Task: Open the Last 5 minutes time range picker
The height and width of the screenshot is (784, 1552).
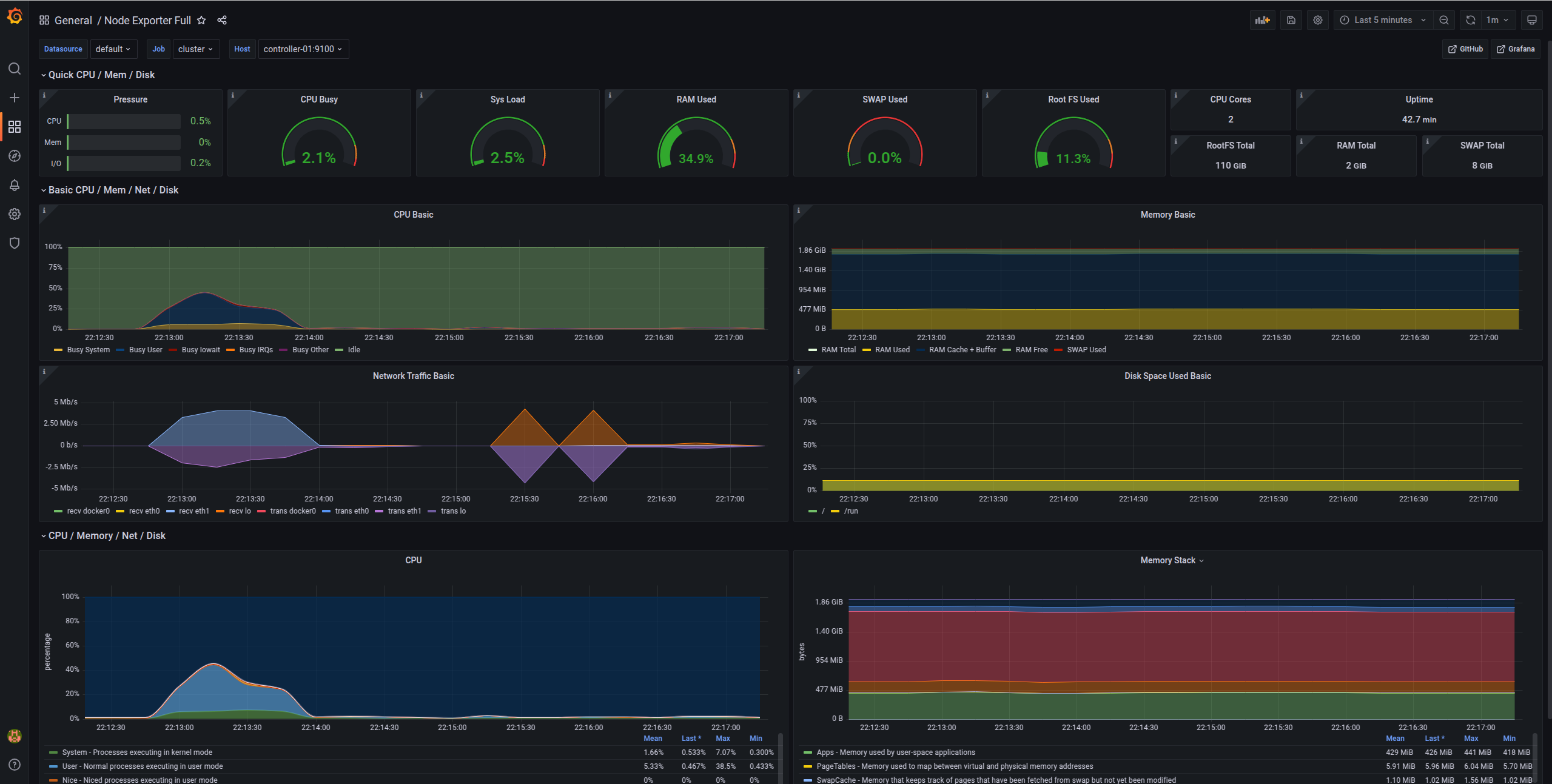Action: point(1383,20)
